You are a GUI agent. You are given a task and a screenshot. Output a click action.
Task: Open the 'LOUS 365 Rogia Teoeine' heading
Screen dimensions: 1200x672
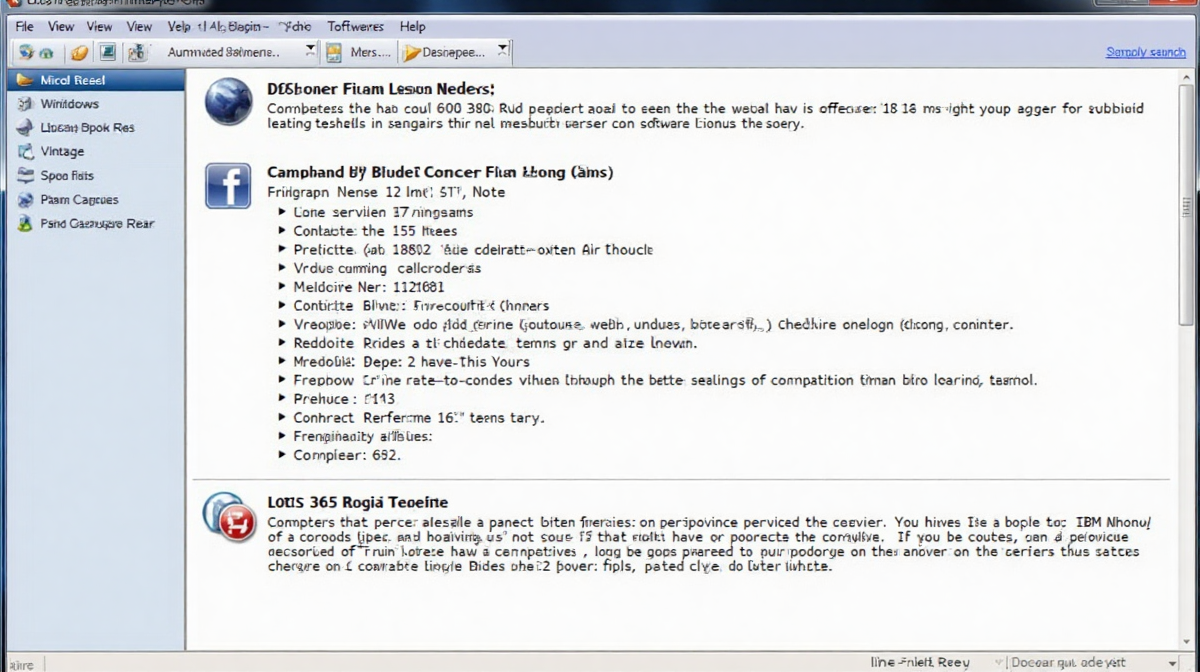pyautogui.click(x=357, y=502)
